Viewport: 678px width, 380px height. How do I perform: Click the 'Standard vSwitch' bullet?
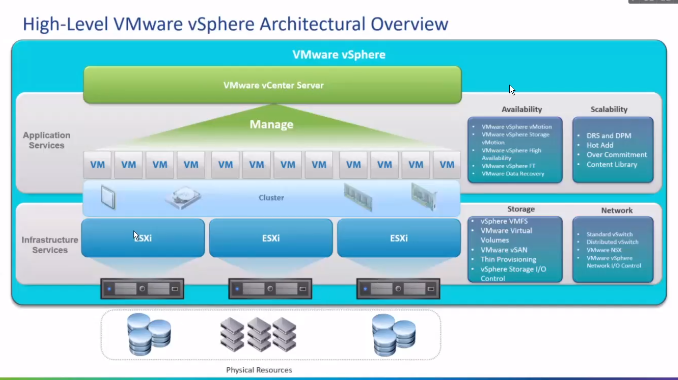pyautogui.click(x=609, y=234)
